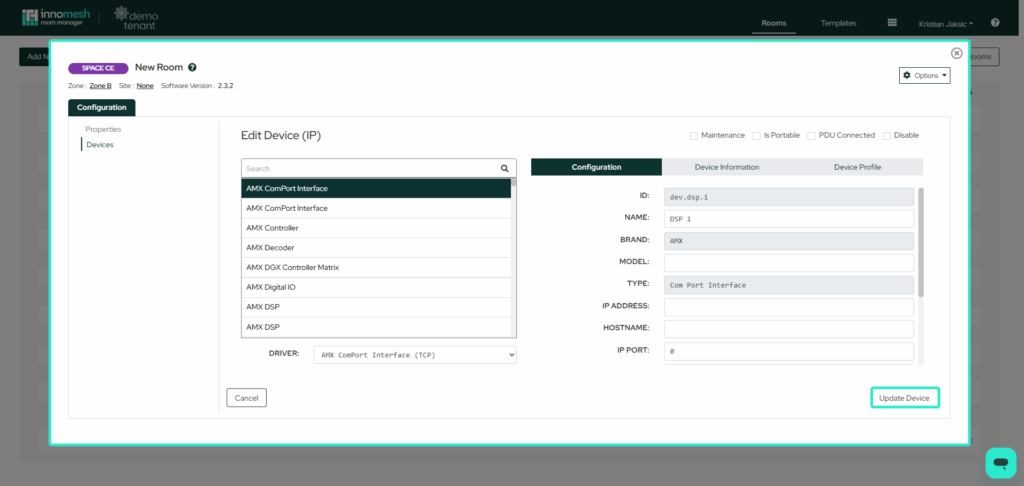Open Kristian Jaksic user menu
Image resolution: width=1024 pixels, height=486 pixels.
pos(946,23)
